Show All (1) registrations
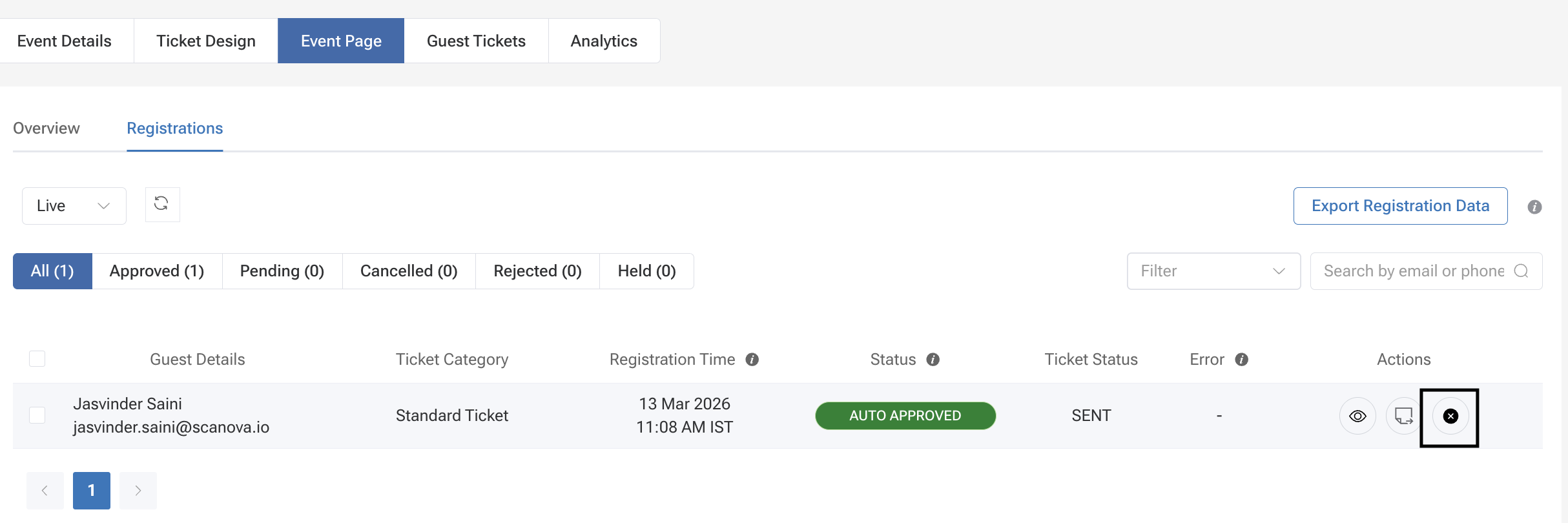This screenshot has height=523, width=1568. pyautogui.click(x=52, y=271)
